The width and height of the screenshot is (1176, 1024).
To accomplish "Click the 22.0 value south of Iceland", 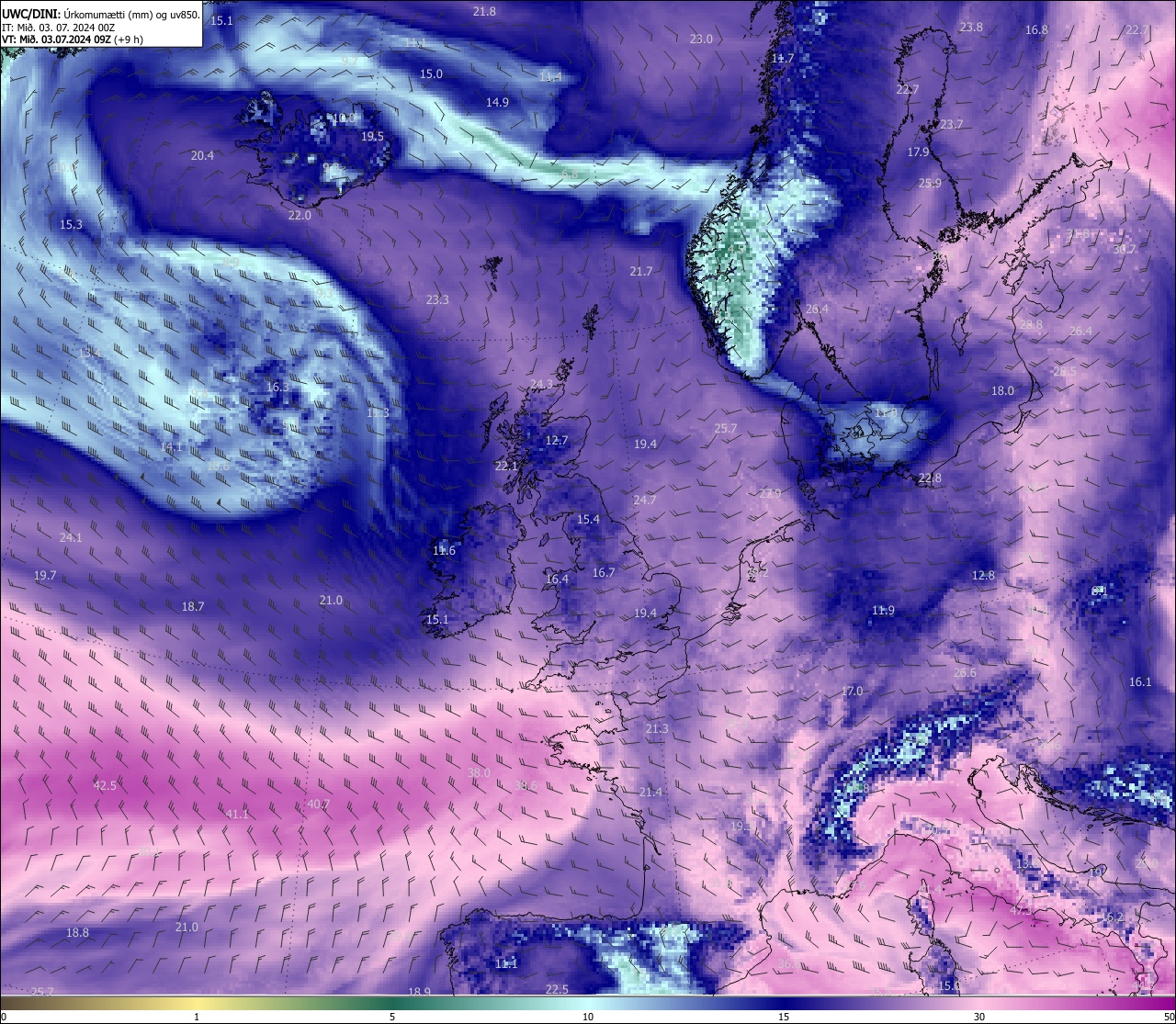I will (300, 215).
